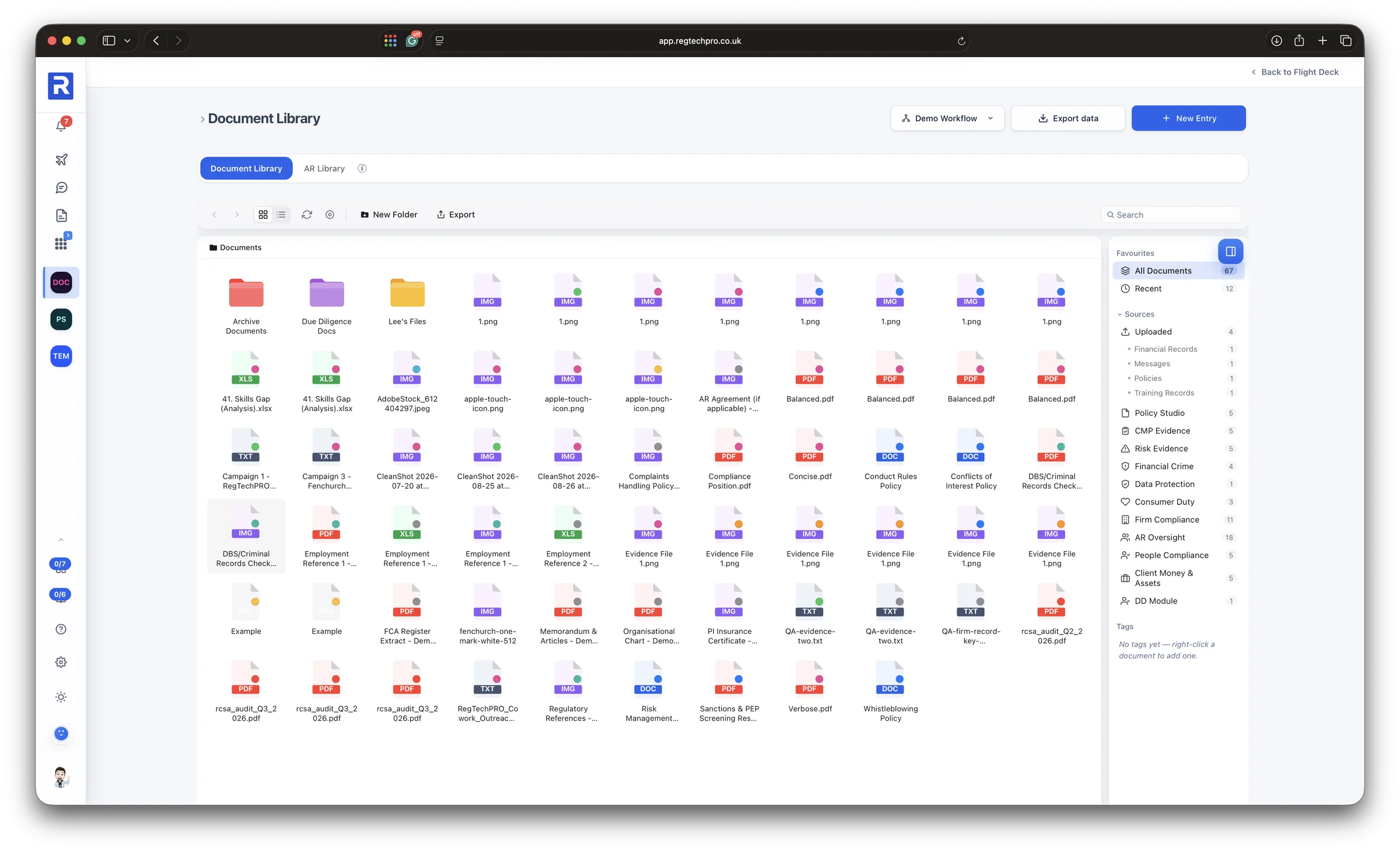
Task: Click the info icon beside AR Library
Action: pyautogui.click(x=362, y=168)
